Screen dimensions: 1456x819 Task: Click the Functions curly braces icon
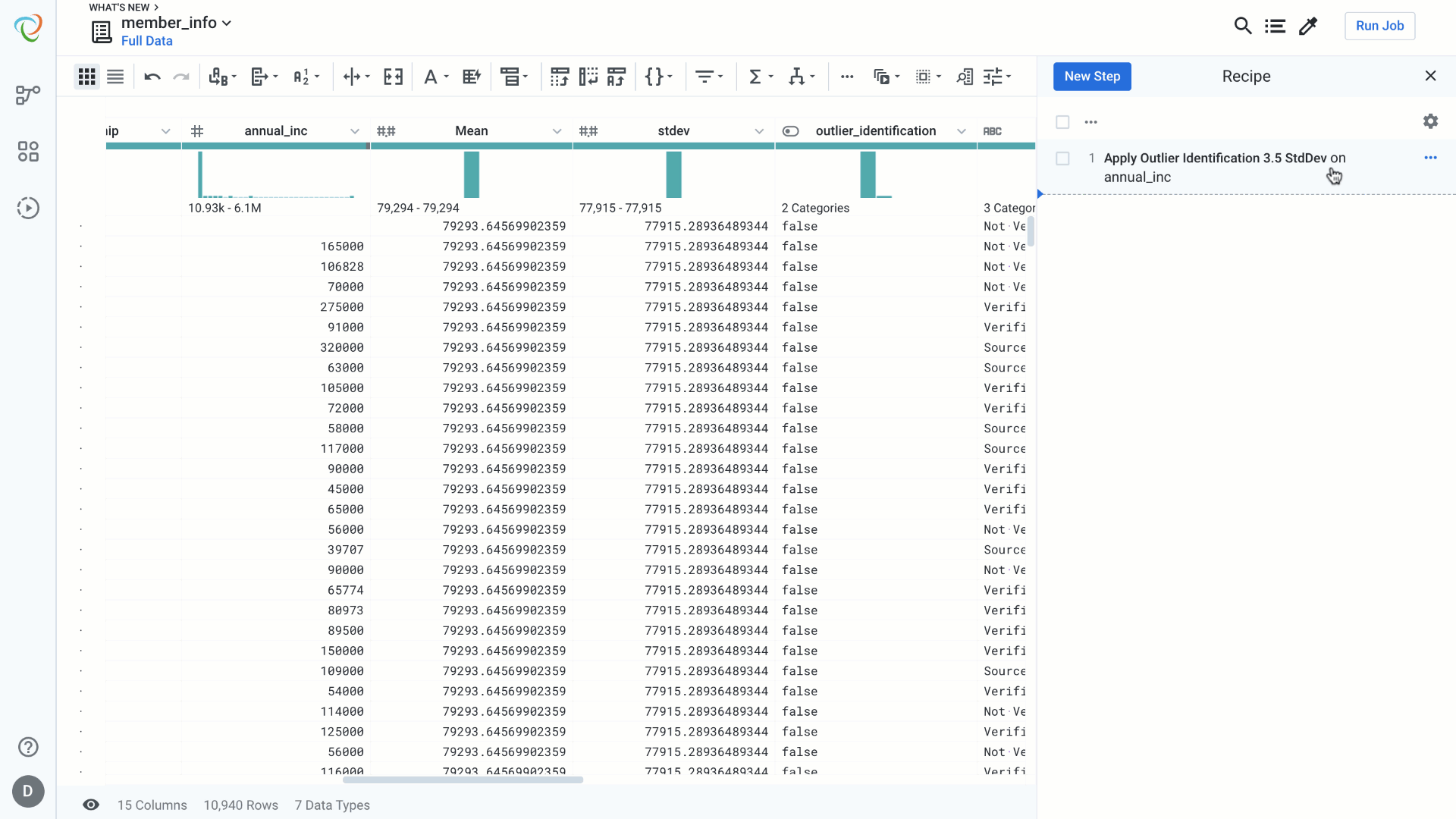pos(655,77)
